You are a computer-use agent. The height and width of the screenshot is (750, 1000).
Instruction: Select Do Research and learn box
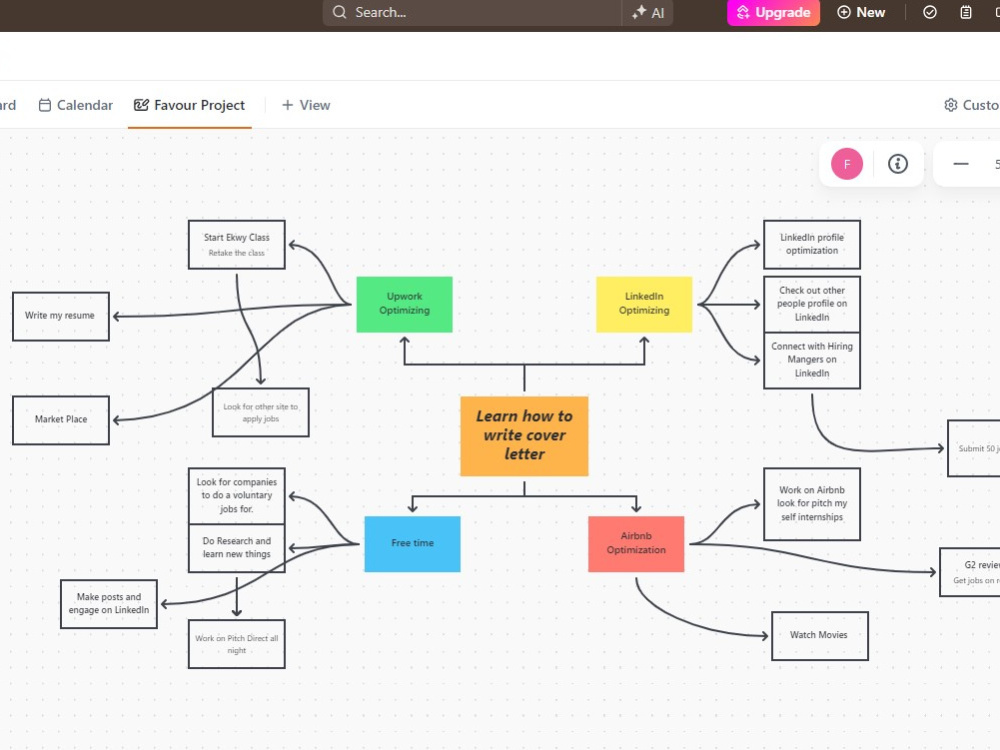(237, 548)
